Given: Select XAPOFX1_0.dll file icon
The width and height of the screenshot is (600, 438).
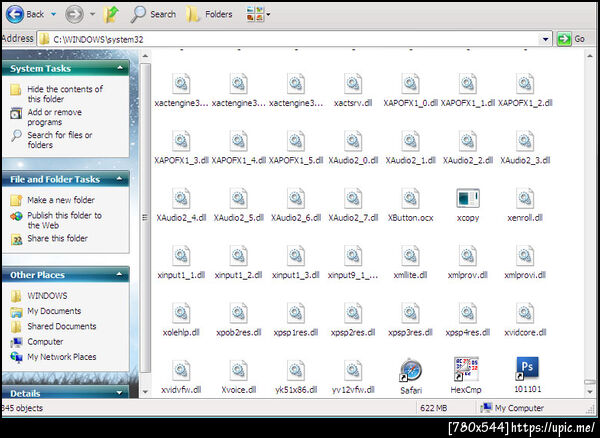Looking at the screenshot, I should coord(410,83).
